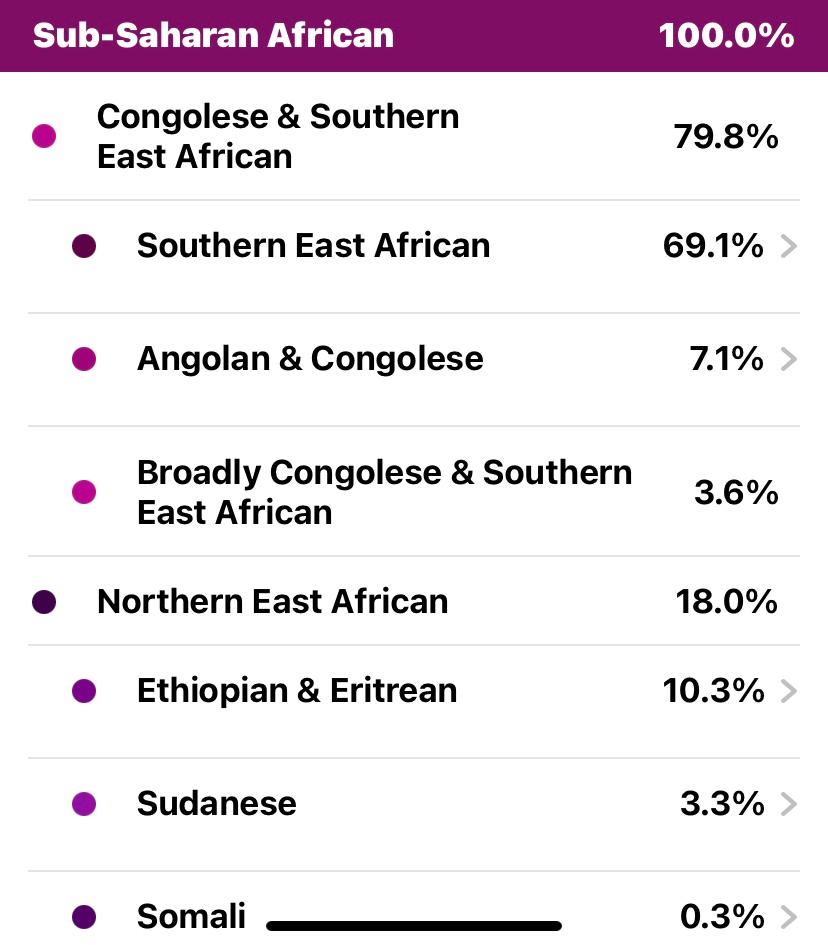Click the dot next to Angolan & Congolese
This screenshot has height=945, width=828.
point(84,359)
